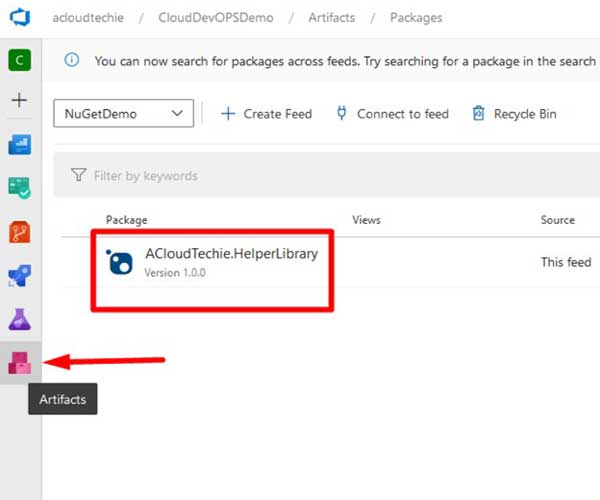This screenshot has width=600, height=500.
Task: Open the Artifacts sidebar icon
Action: (x=20, y=363)
